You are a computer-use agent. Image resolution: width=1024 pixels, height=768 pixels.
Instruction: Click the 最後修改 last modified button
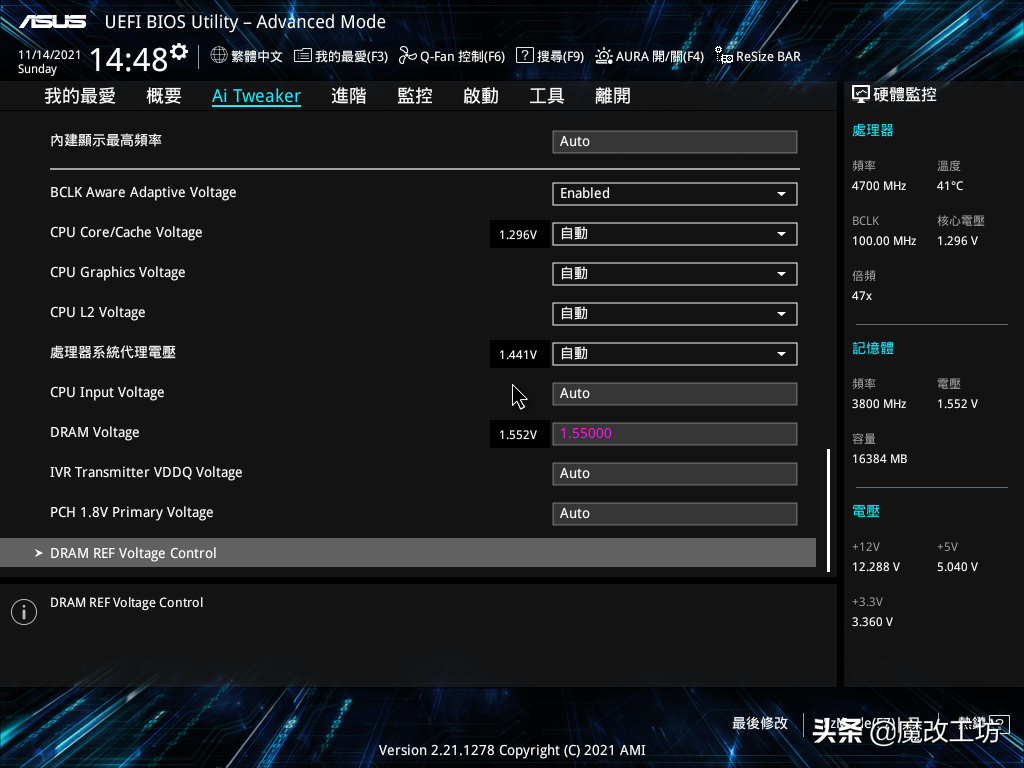(760, 722)
